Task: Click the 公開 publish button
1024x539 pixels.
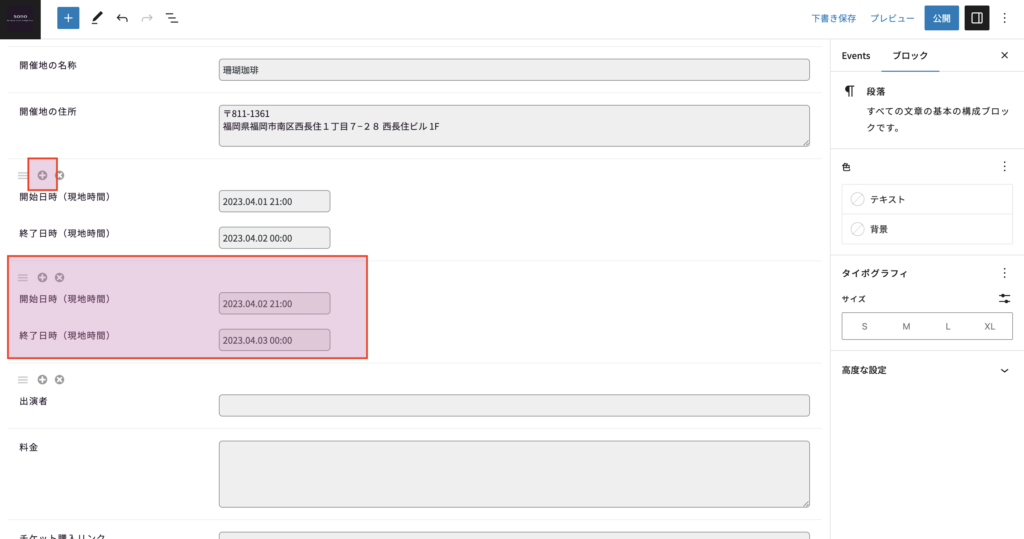Action: tap(941, 18)
